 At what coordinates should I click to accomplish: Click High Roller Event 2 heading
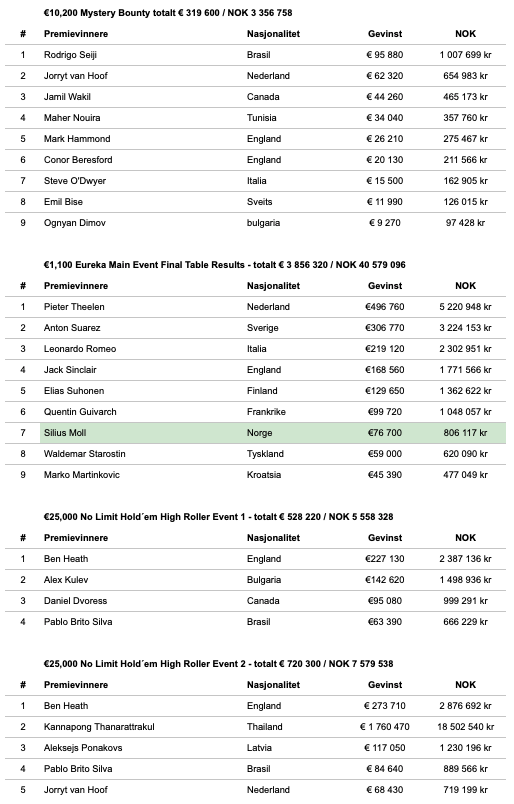point(218,664)
